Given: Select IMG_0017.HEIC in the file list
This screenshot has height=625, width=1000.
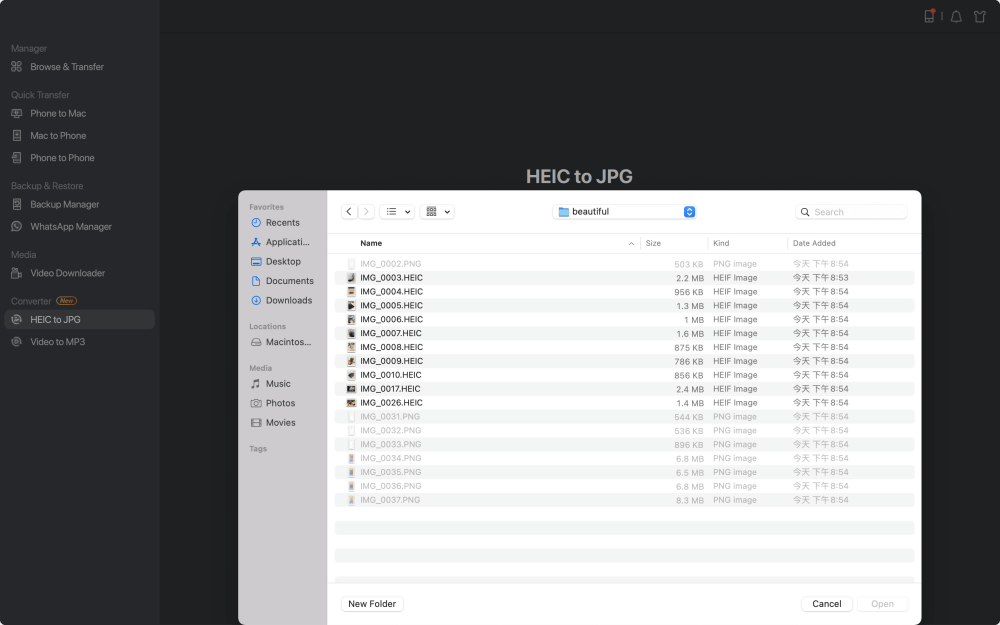Looking at the screenshot, I should [x=390, y=389].
